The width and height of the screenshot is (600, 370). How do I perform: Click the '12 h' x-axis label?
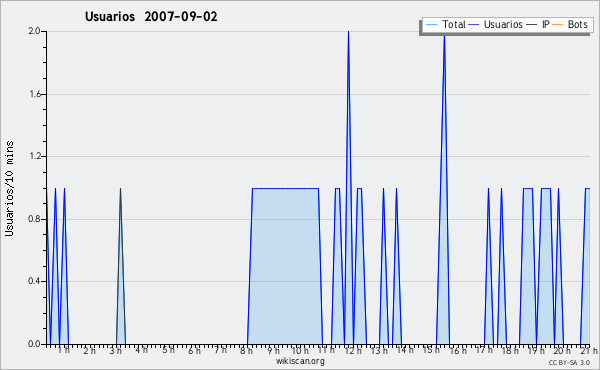coord(353,351)
